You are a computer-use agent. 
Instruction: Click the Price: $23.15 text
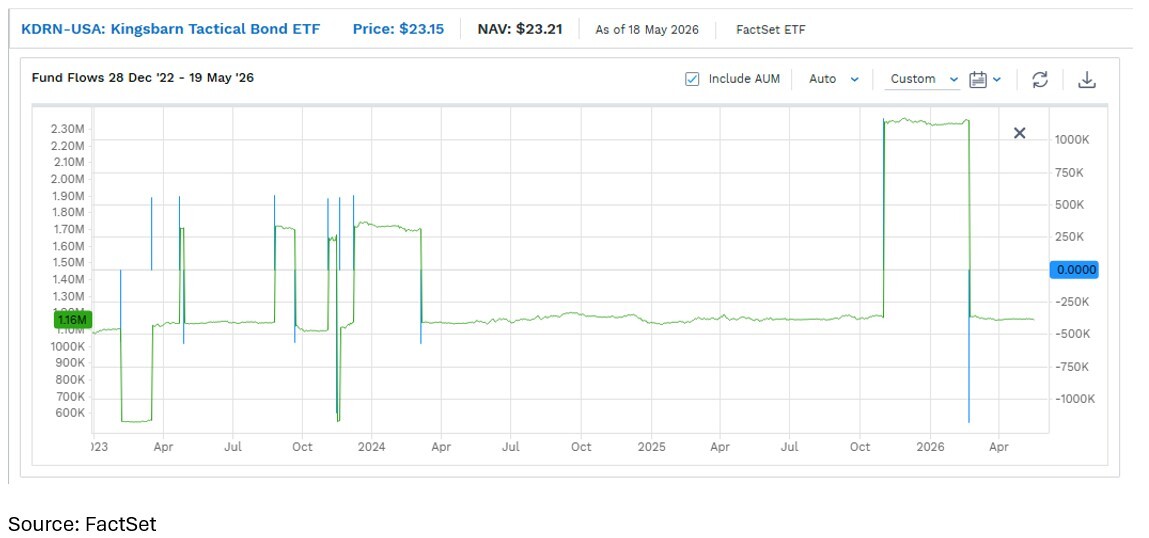pos(398,29)
